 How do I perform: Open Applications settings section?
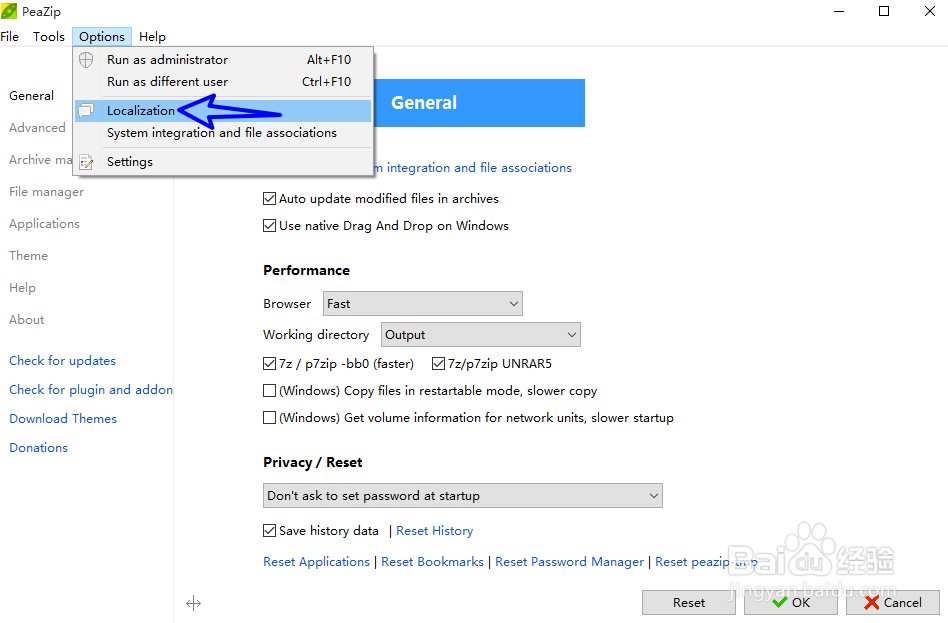pyautogui.click(x=45, y=224)
